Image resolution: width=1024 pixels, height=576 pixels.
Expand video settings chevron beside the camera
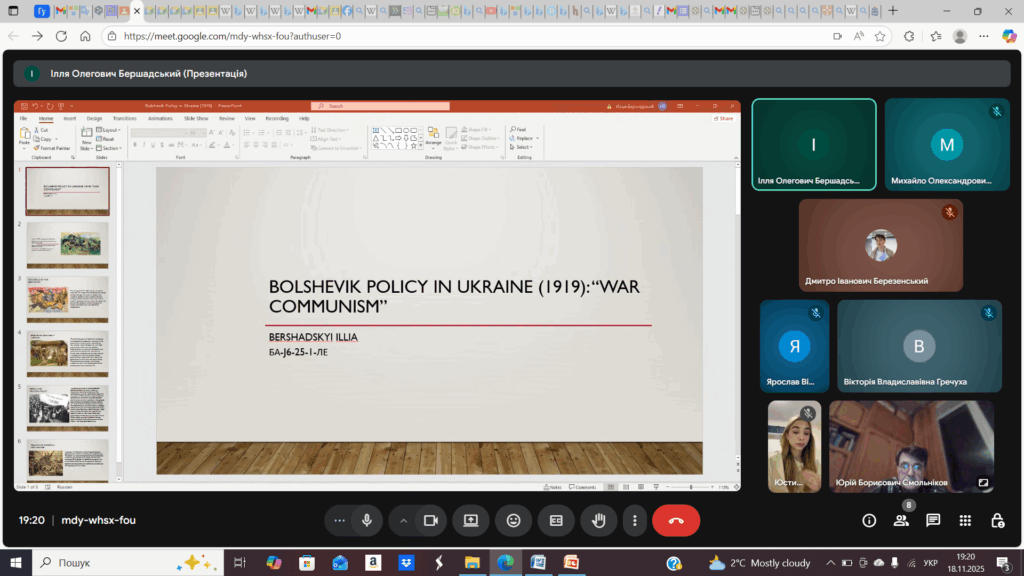tap(404, 520)
